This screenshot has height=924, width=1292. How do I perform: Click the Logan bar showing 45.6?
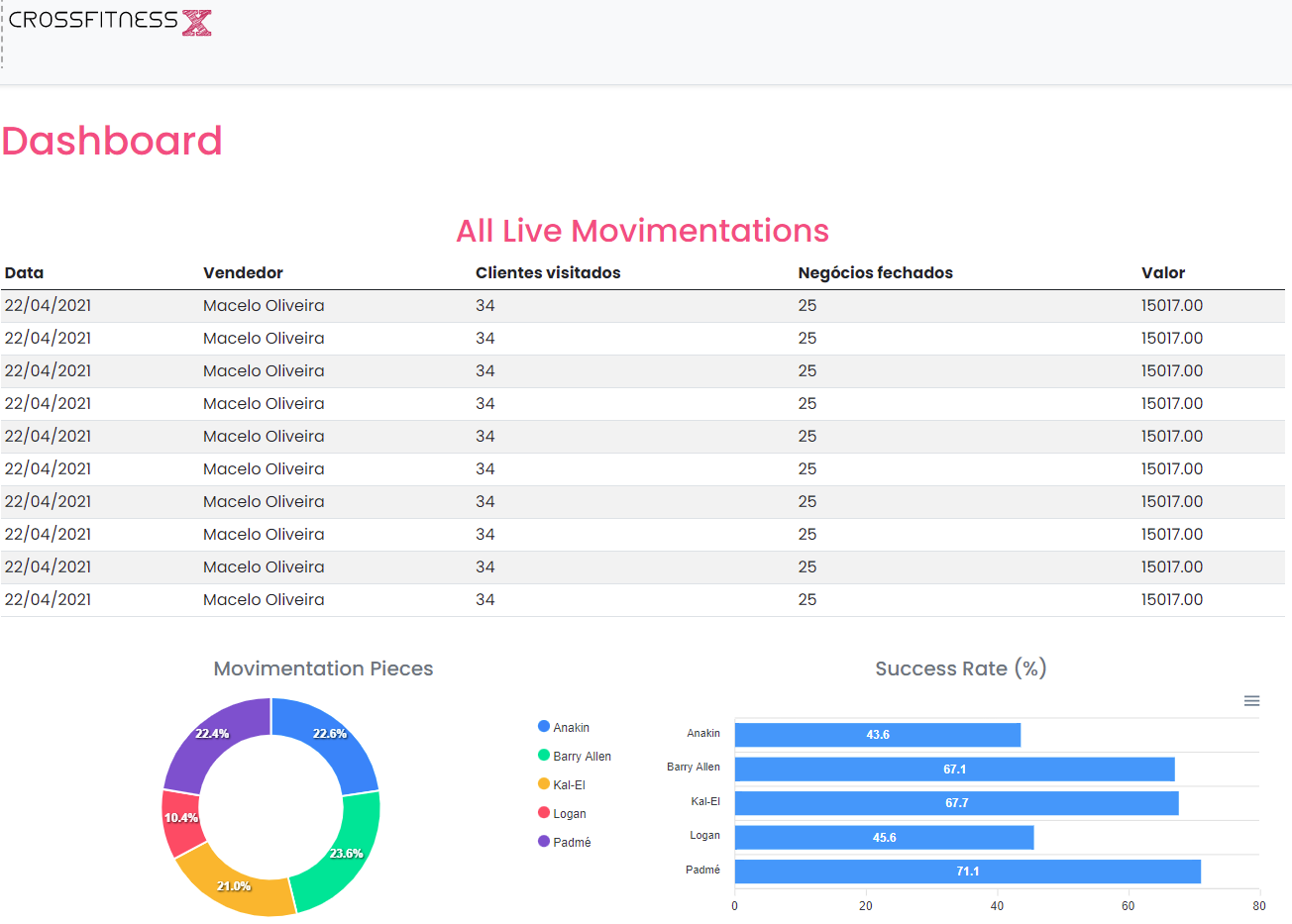[885, 838]
